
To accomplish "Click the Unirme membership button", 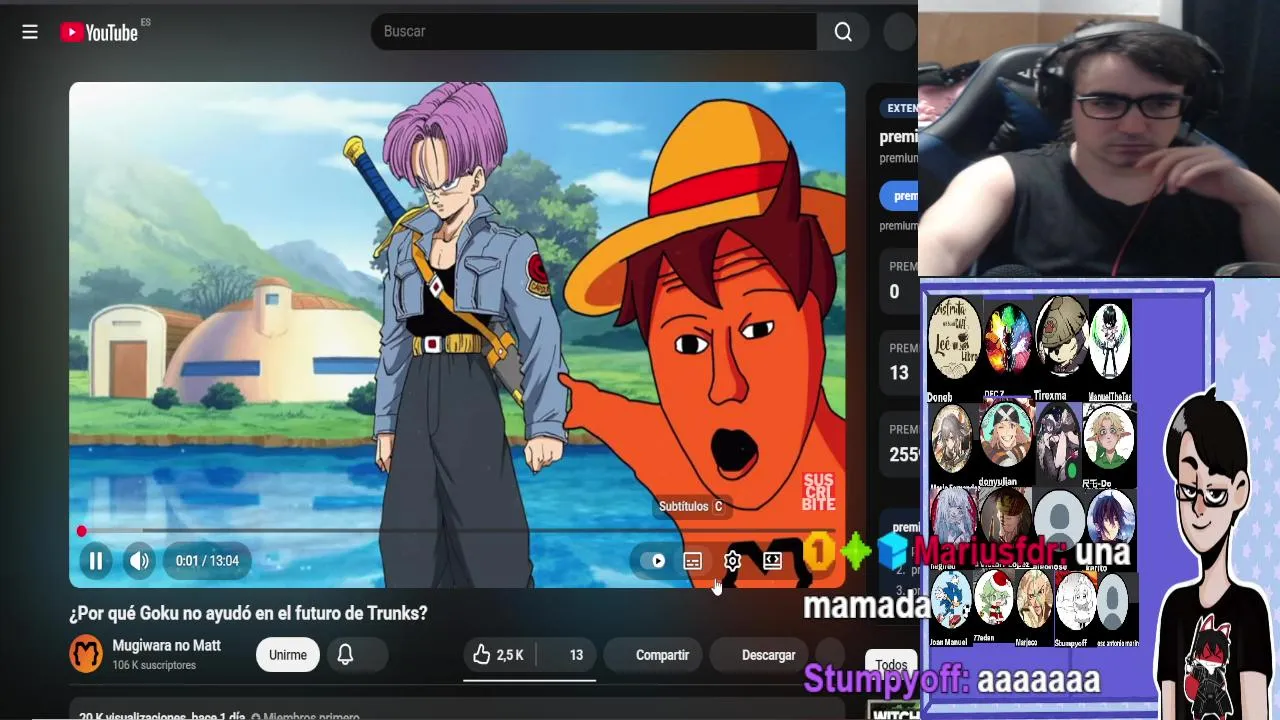I will 287,655.
